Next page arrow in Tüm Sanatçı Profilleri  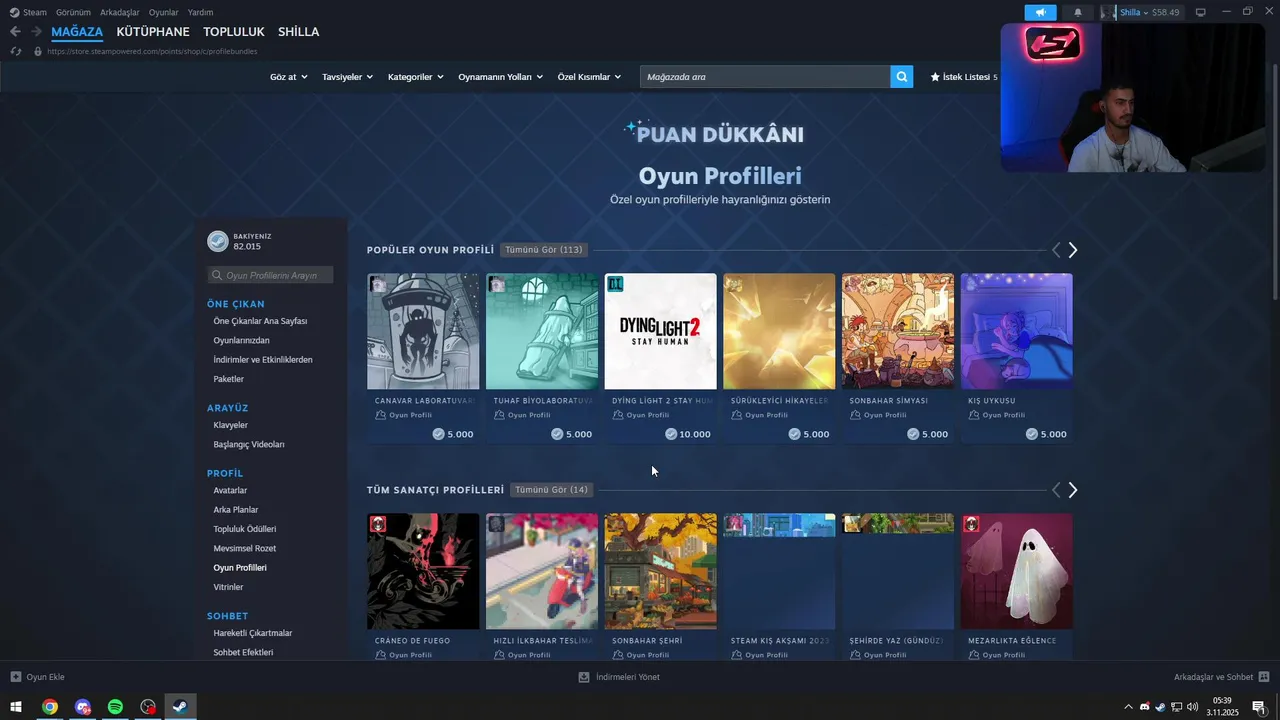pyautogui.click(x=1073, y=490)
